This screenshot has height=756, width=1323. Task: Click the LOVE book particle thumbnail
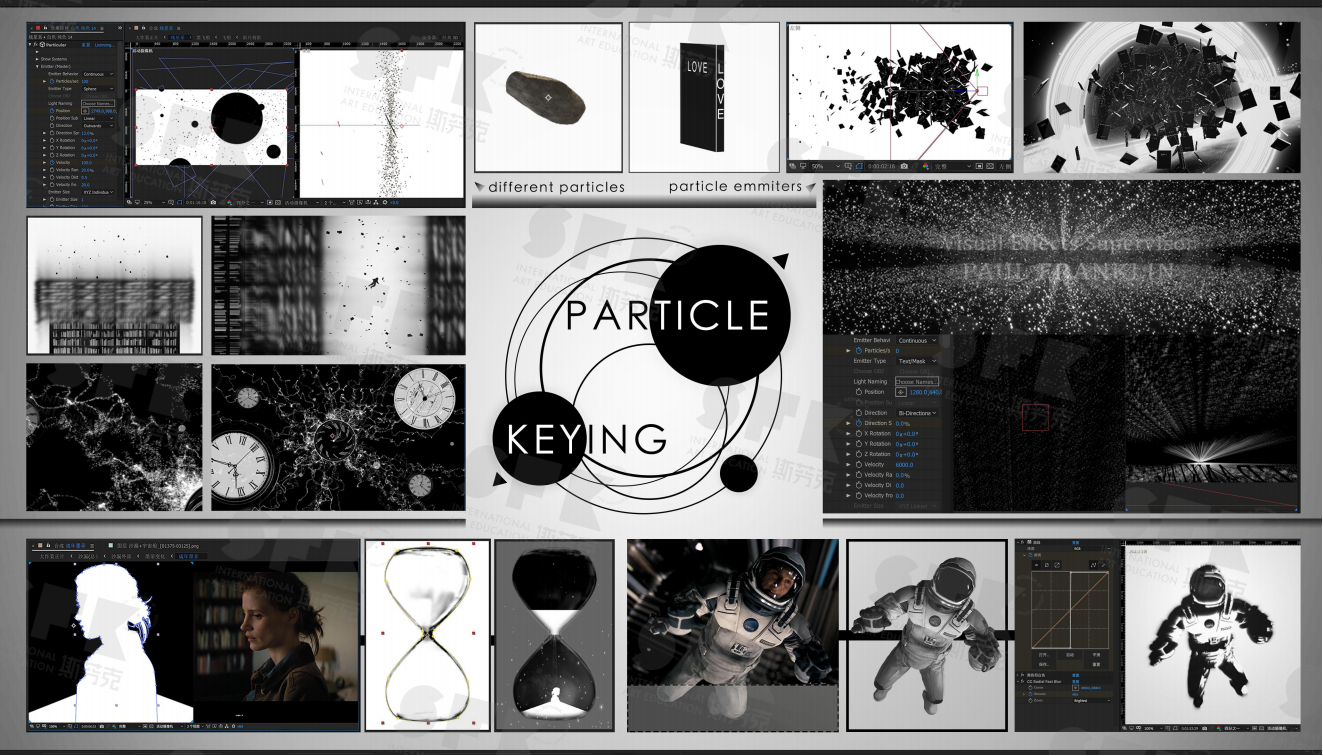tap(704, 97)
